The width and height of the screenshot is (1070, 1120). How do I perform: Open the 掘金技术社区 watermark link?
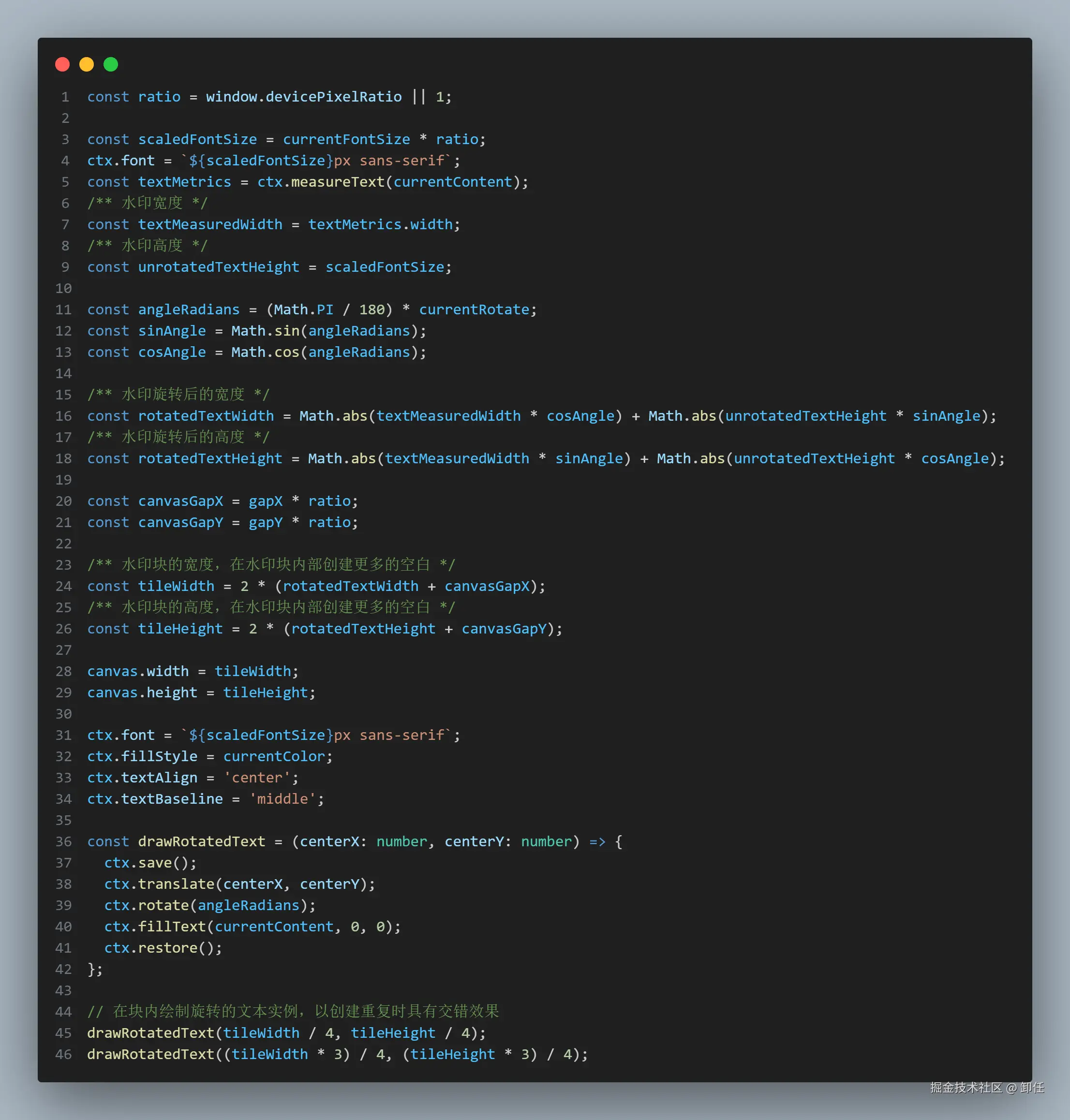(966, 1088)
